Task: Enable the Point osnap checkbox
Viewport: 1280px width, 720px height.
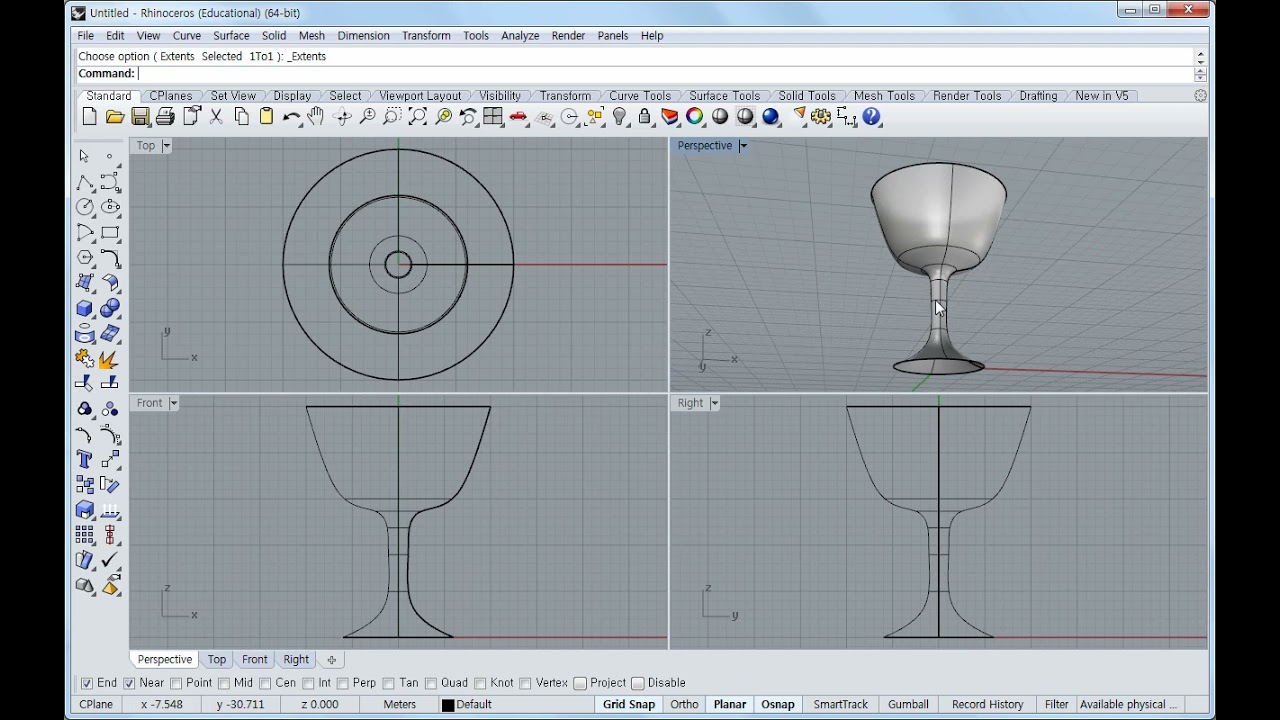Action: pos(176,683)
